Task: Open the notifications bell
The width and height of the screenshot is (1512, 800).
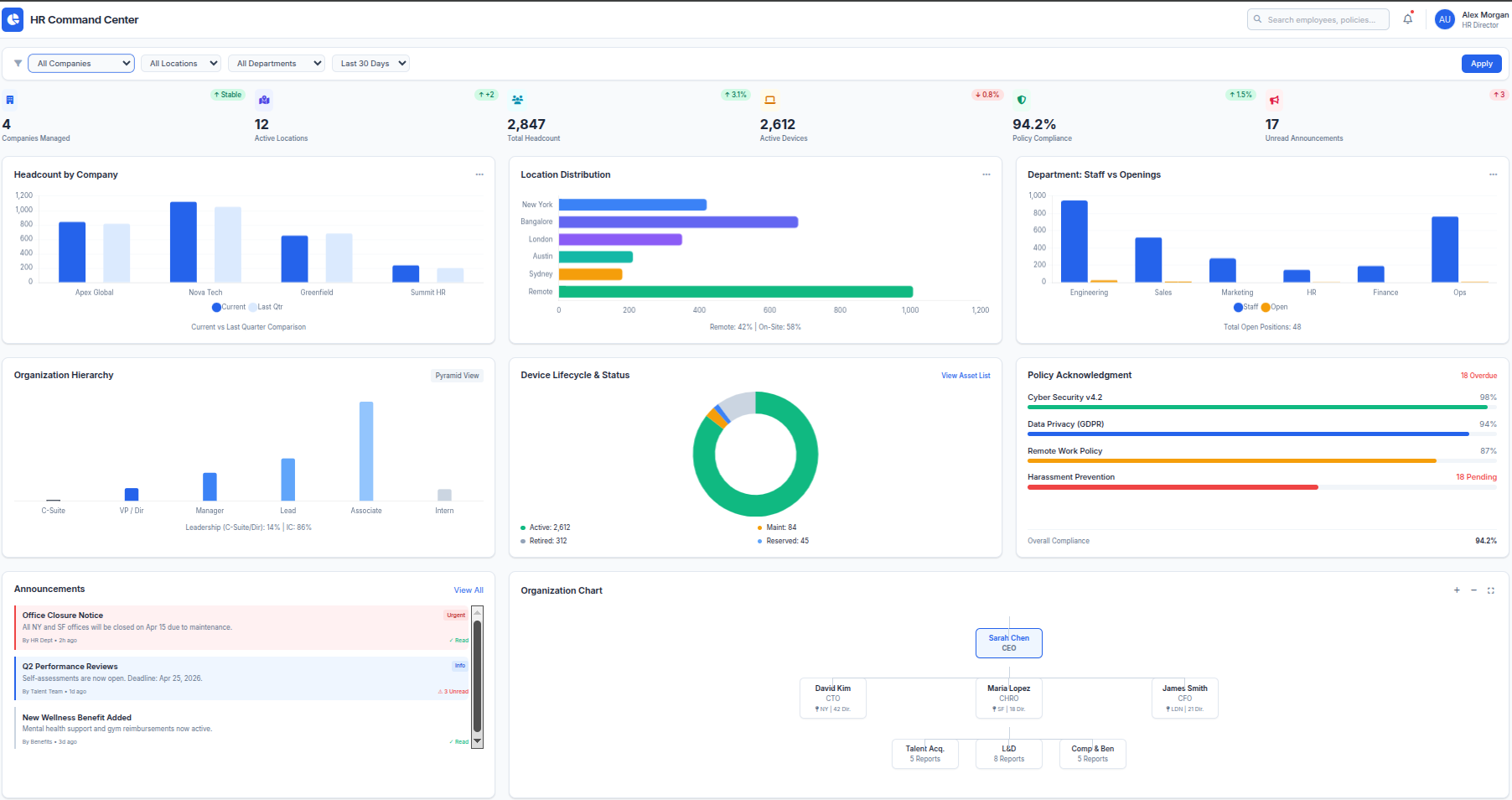Action: coord(1408,19)
